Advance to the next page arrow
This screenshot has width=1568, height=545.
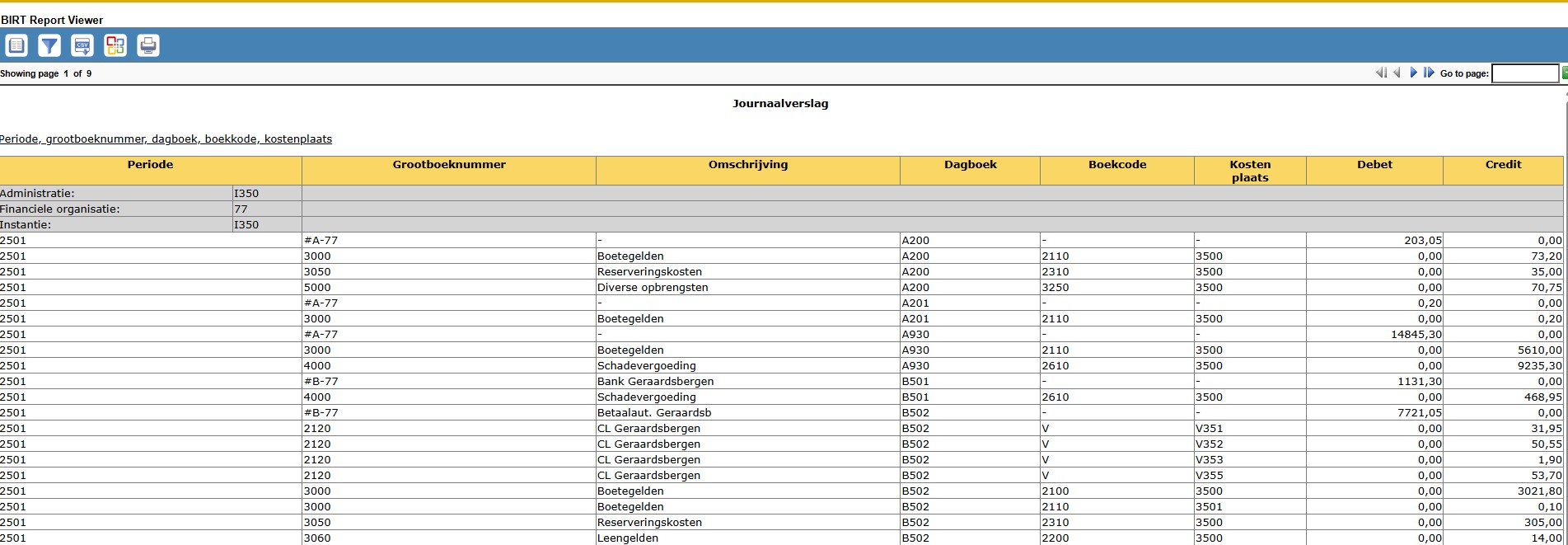1413,73
